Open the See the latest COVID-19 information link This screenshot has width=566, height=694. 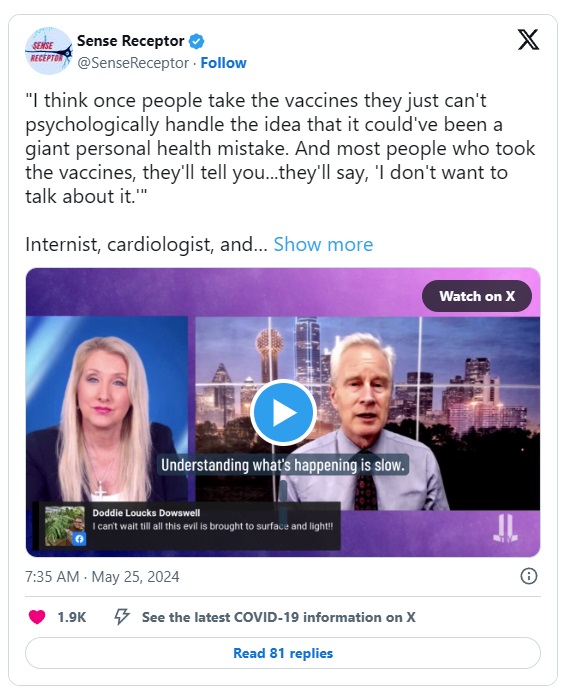pyautogui.click(x=278, y=617)
